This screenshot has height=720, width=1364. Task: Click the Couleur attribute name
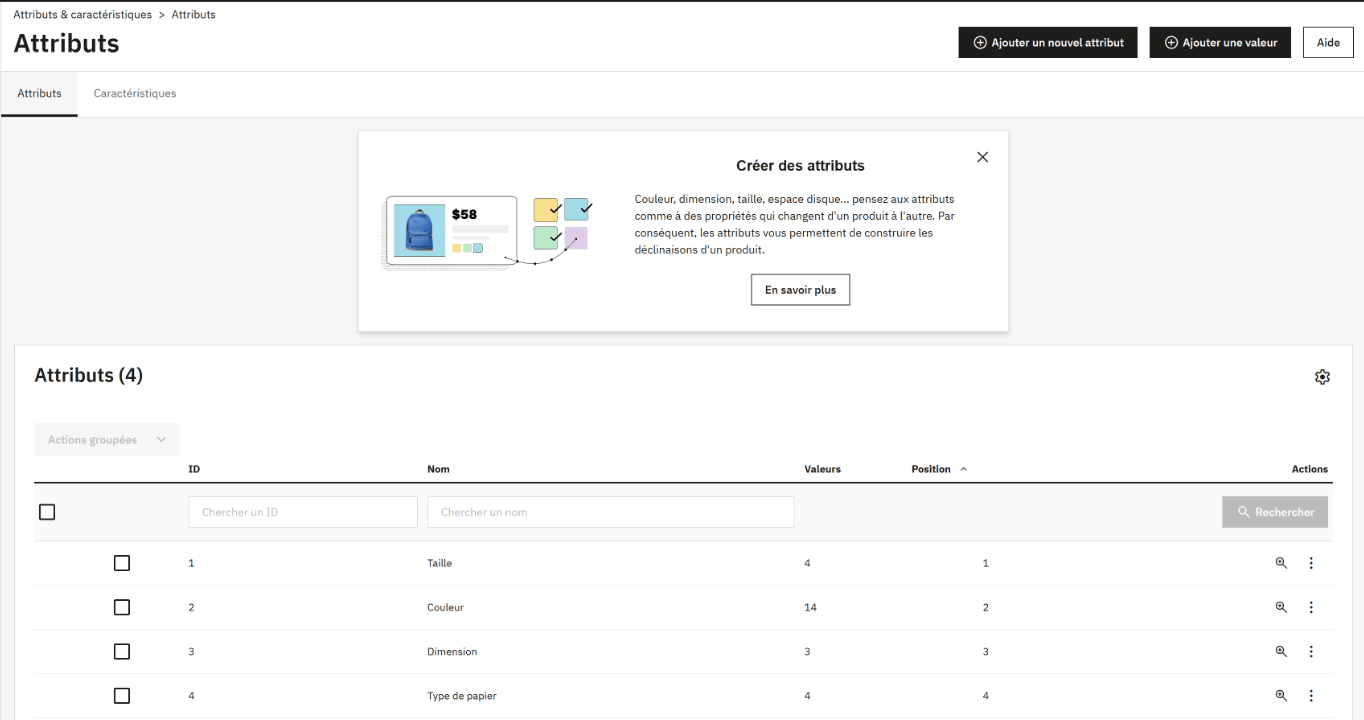coord(445,607)
